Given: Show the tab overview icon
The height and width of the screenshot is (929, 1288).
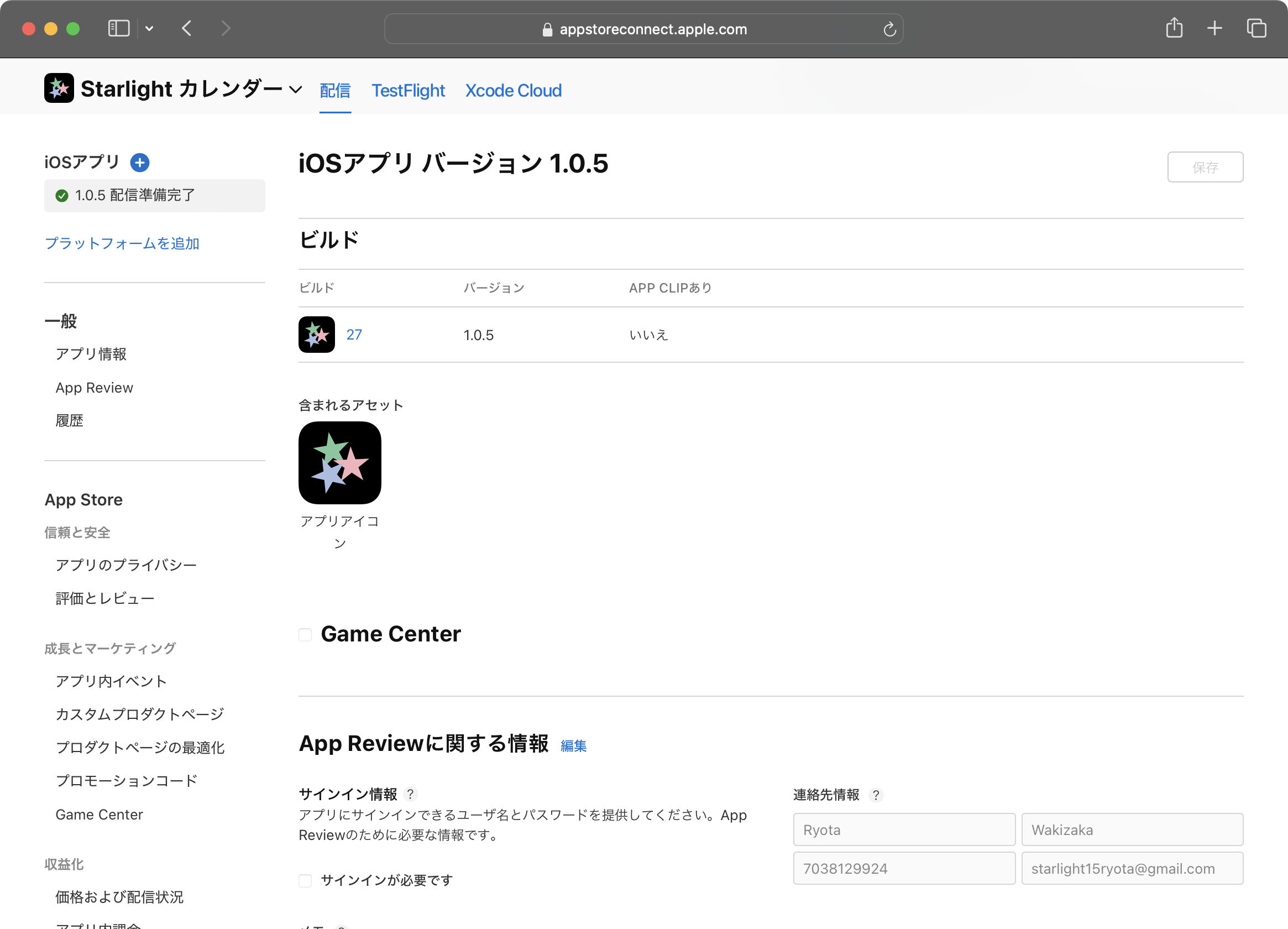Looking at the screenshot, I should point(1255,28).
